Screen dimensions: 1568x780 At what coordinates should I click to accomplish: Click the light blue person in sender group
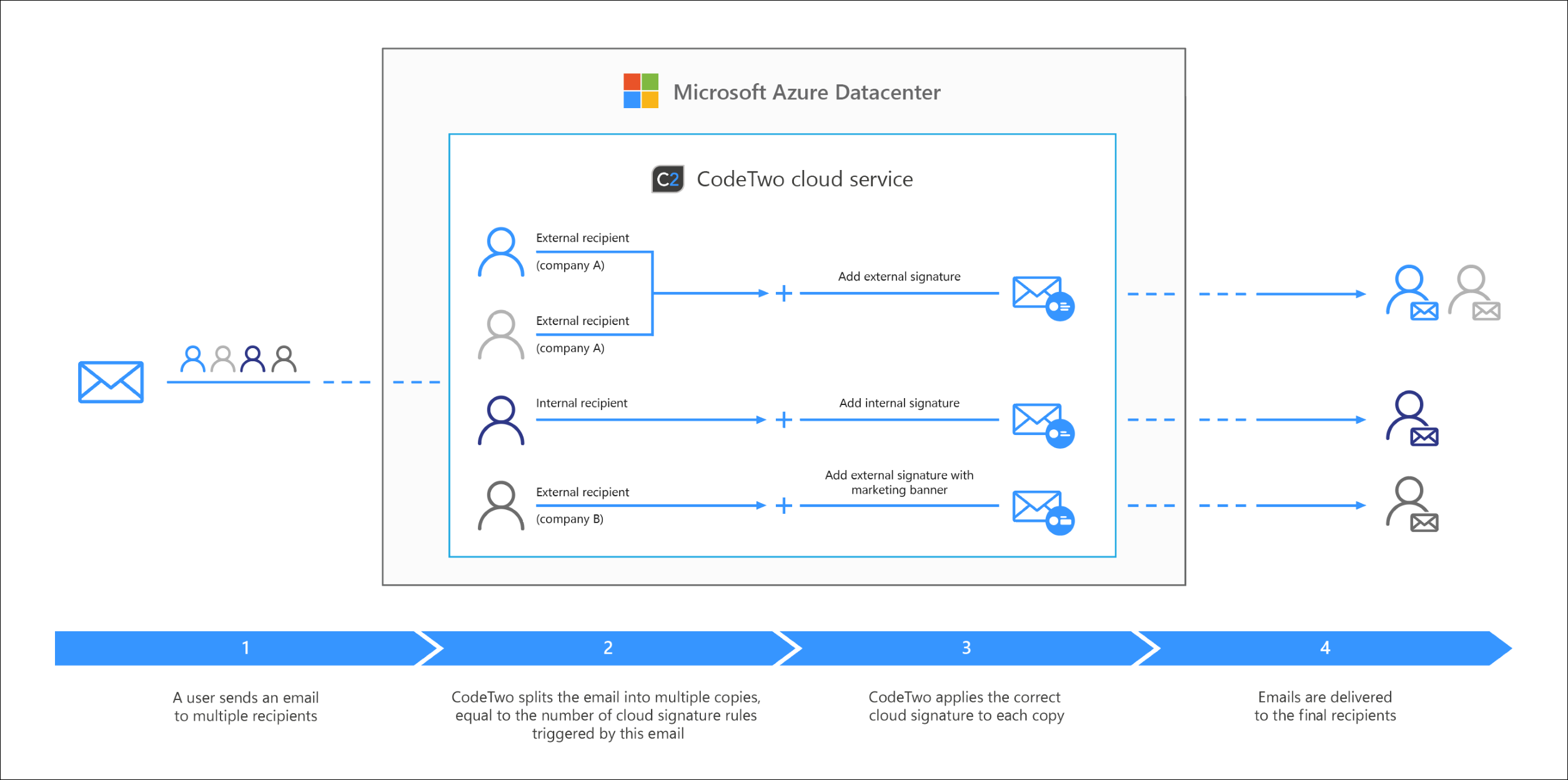(193, 359)
